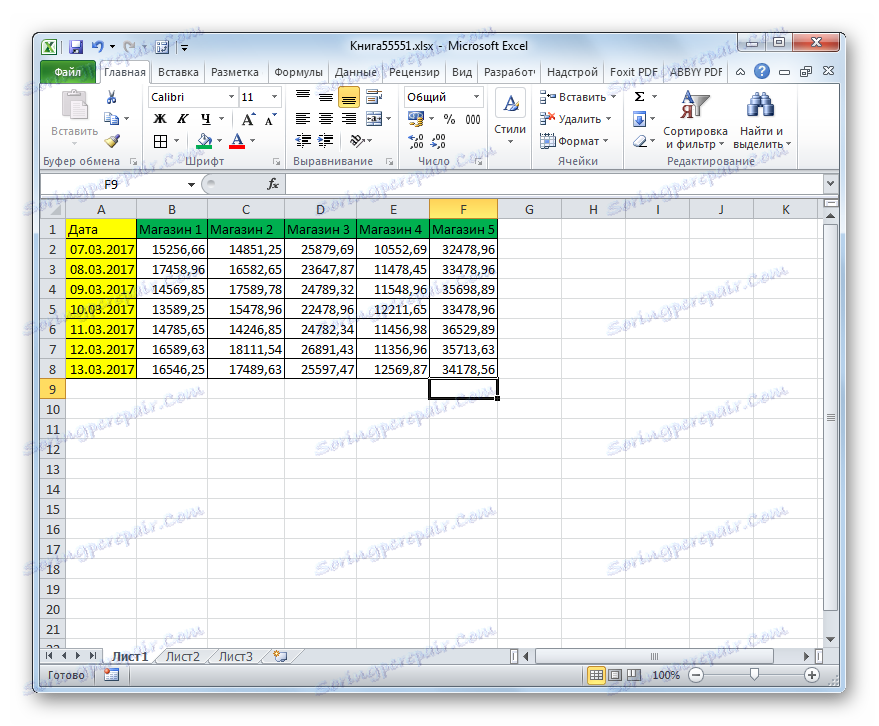Image resolution: width=879 pixels, height=726 pixels.
Task: Apply underline using the Ч icon
Action: pyautogui.click(x=206, y=119)
